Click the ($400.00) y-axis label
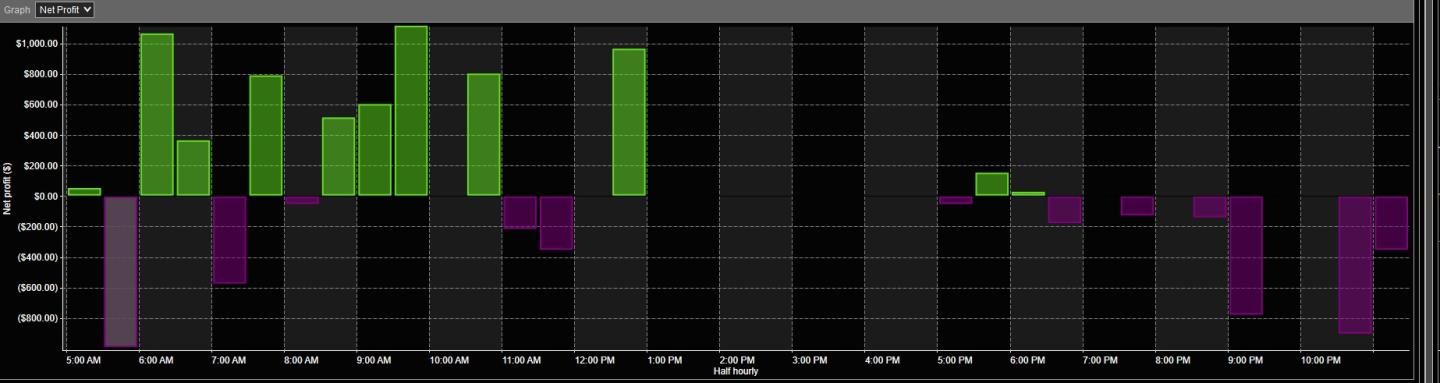 coord(39,257)
